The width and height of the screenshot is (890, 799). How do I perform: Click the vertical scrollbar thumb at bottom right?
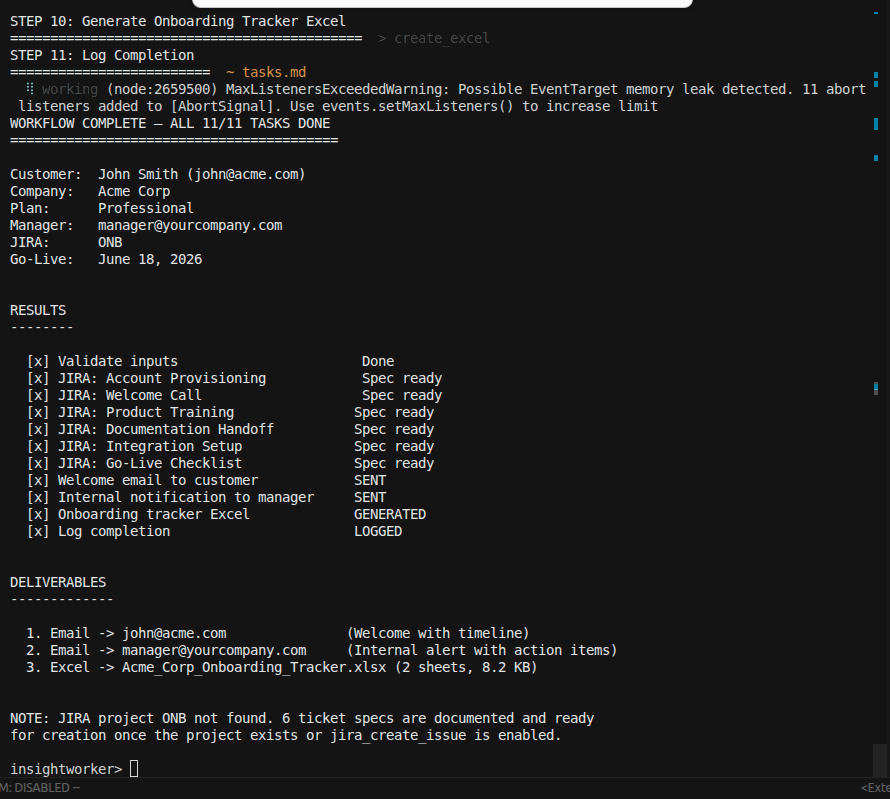coord(879,760)
